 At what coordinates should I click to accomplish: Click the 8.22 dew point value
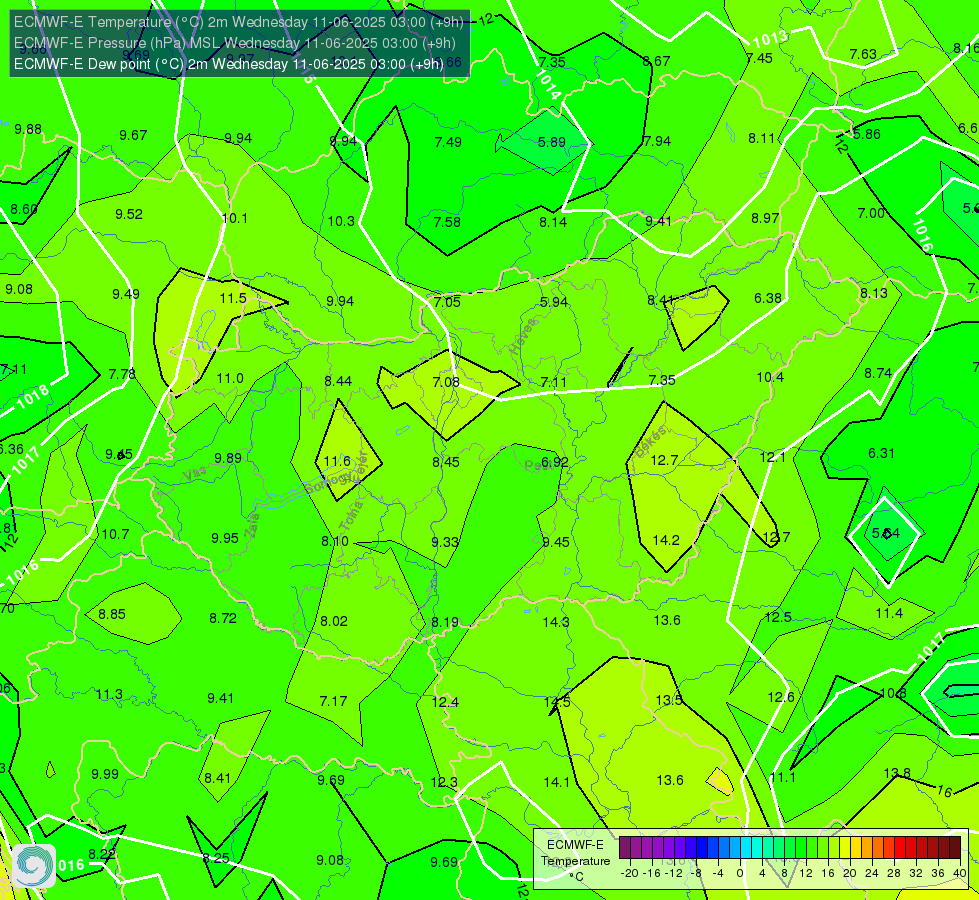tap(102, 854)
